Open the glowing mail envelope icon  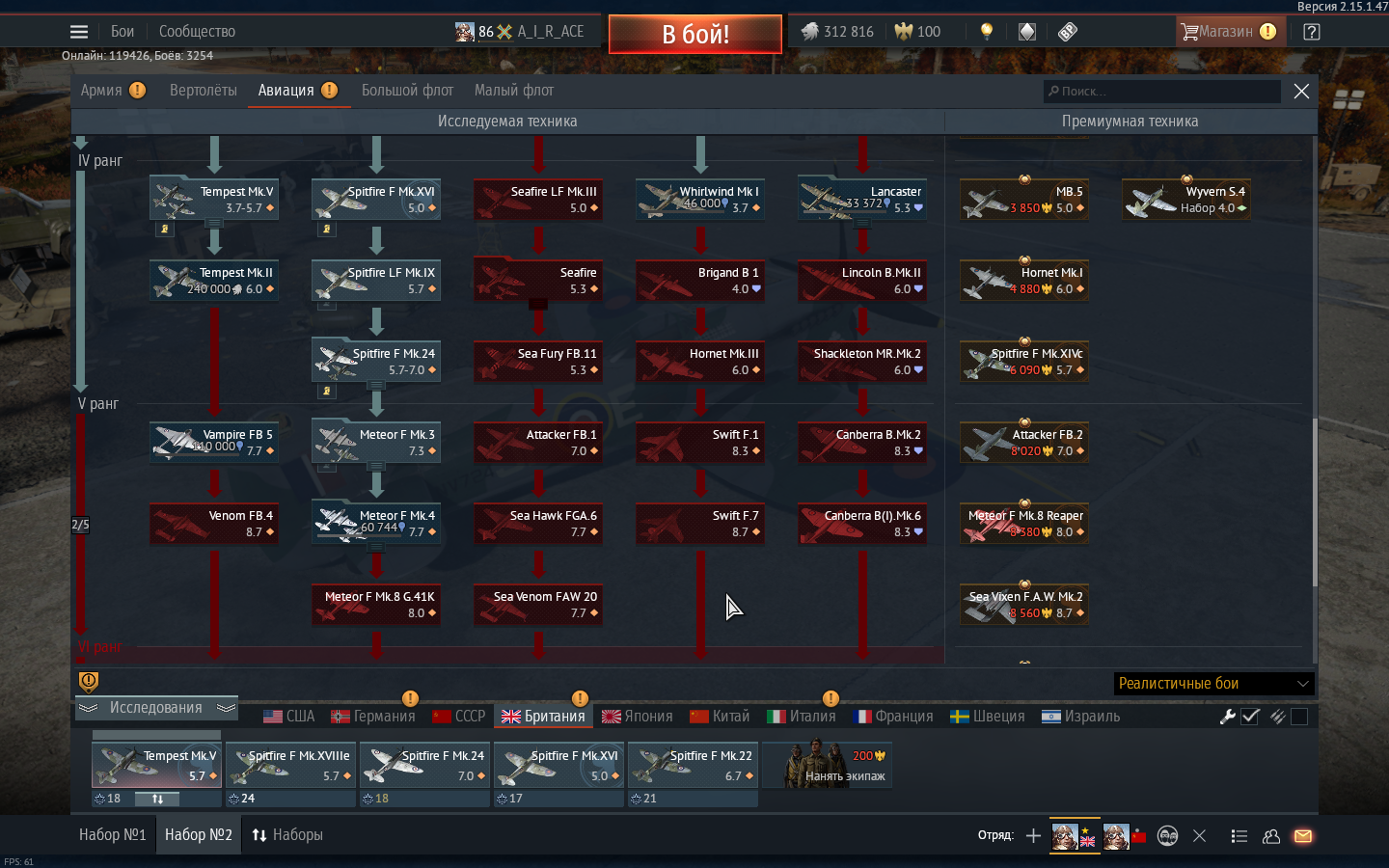coord(1303,836)
